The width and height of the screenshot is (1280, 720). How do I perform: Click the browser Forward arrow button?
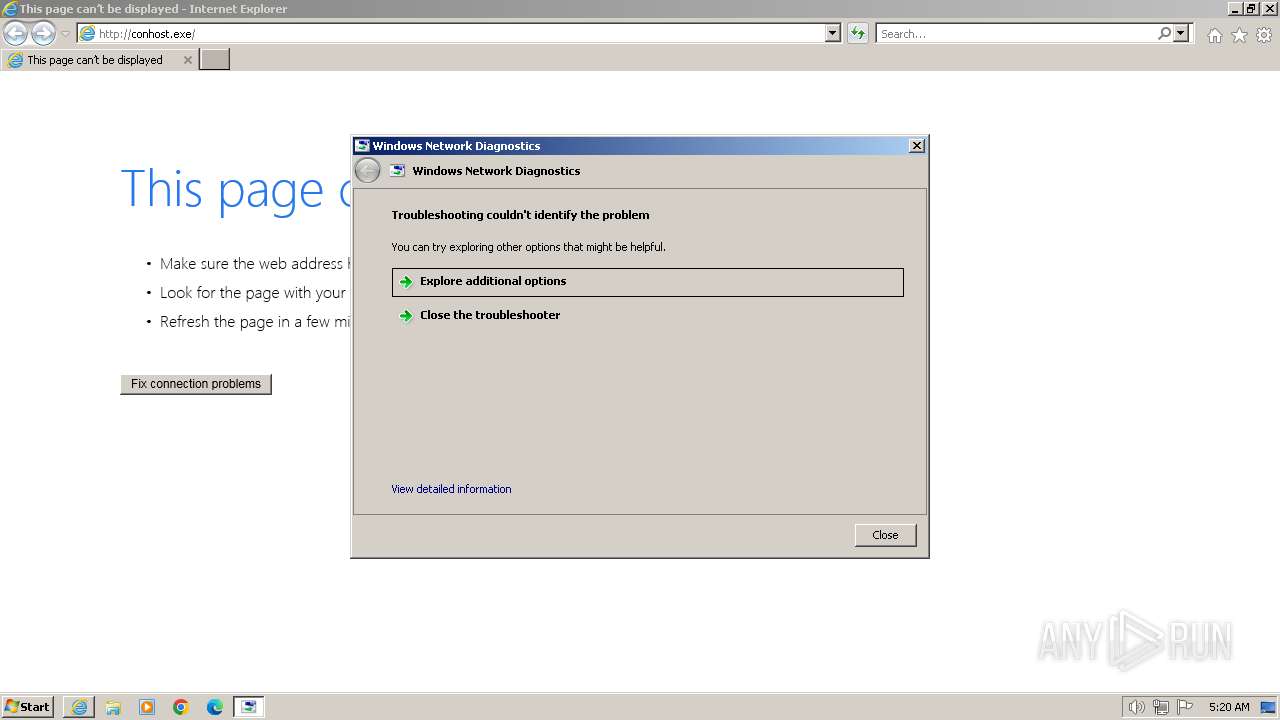[43, 34]
